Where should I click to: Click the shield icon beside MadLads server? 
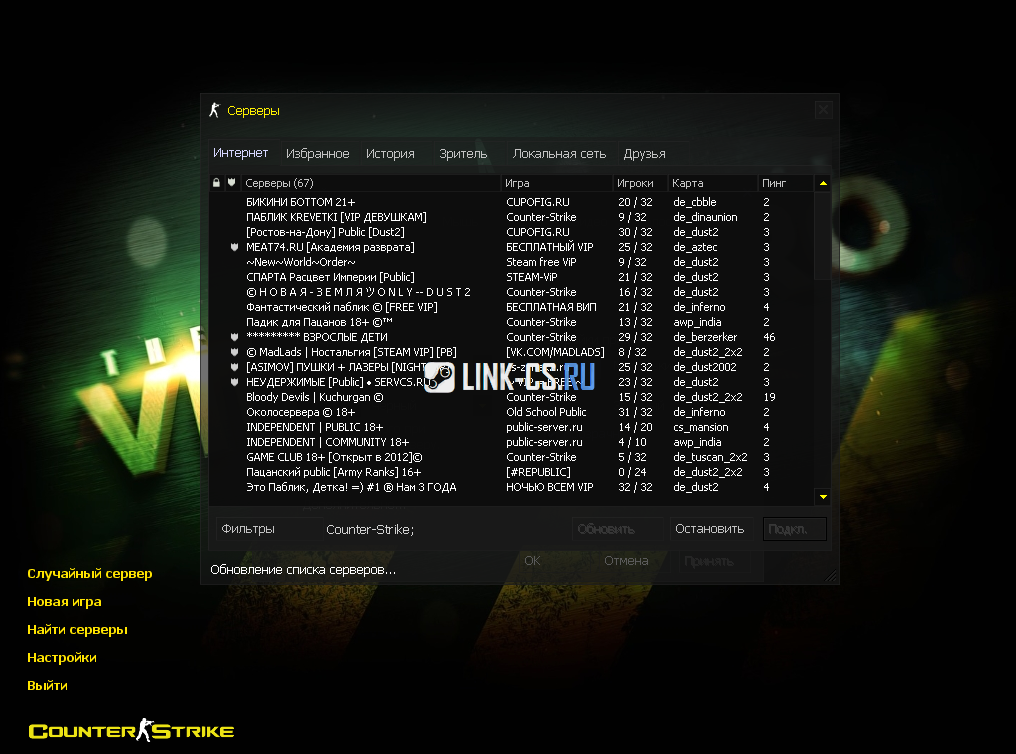234,352
